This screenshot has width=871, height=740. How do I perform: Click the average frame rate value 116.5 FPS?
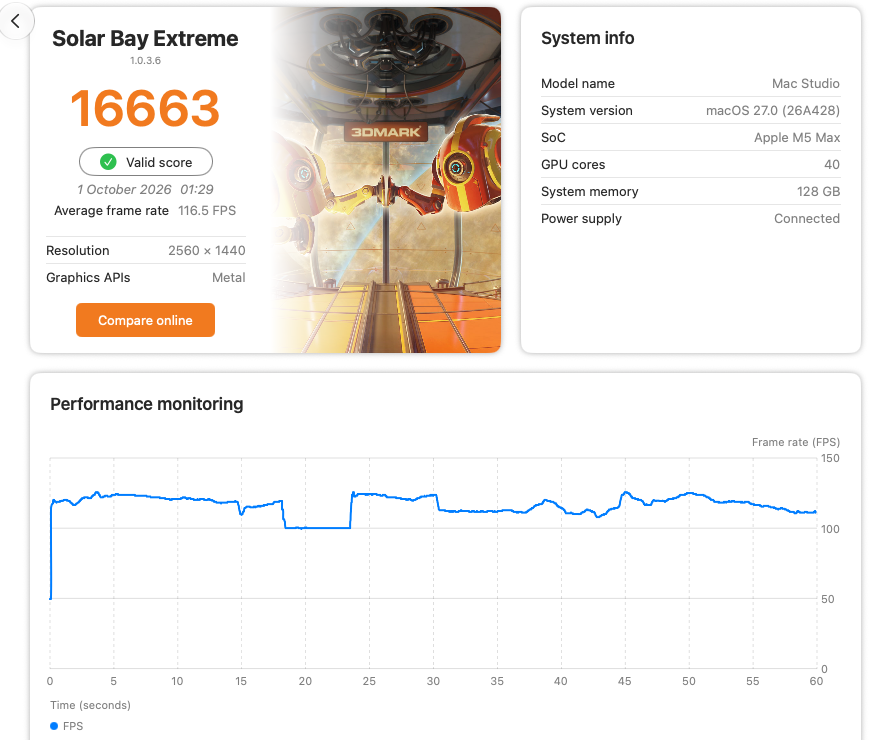coord(207,211)
